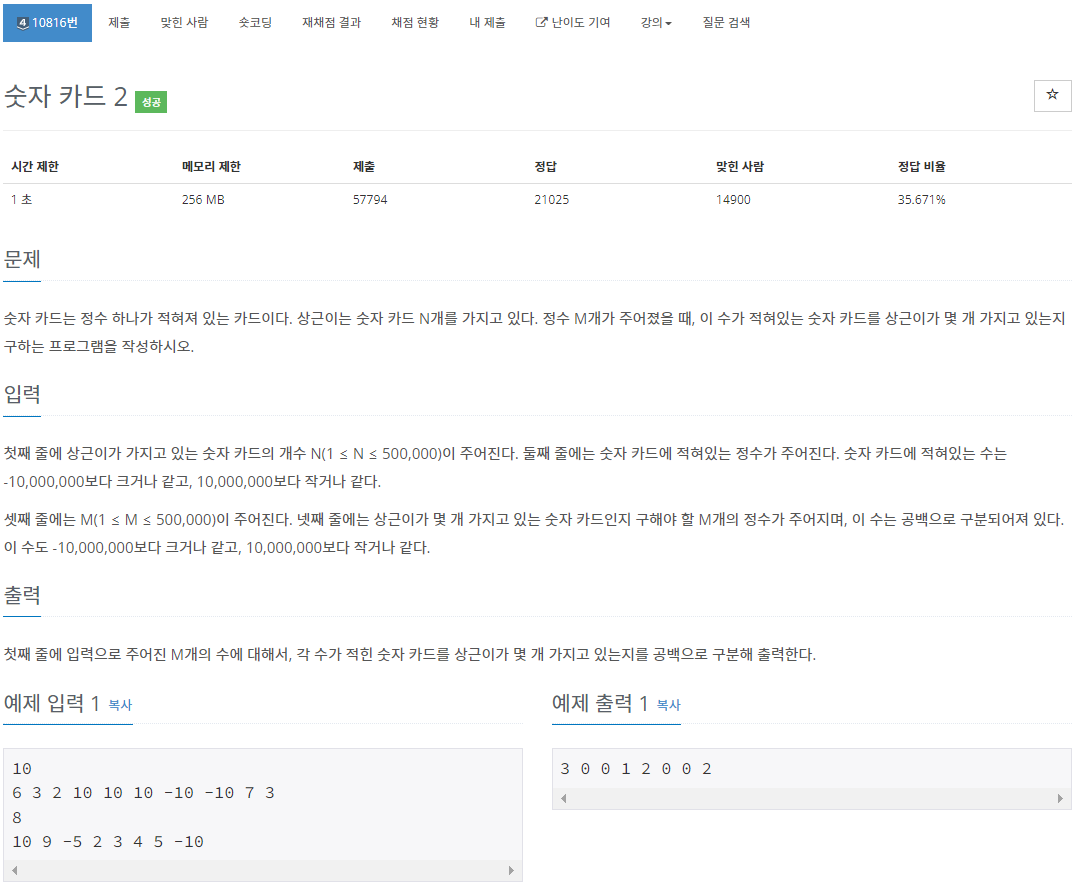Click the sample input line starting 6 3 2 10

[143, 793]
